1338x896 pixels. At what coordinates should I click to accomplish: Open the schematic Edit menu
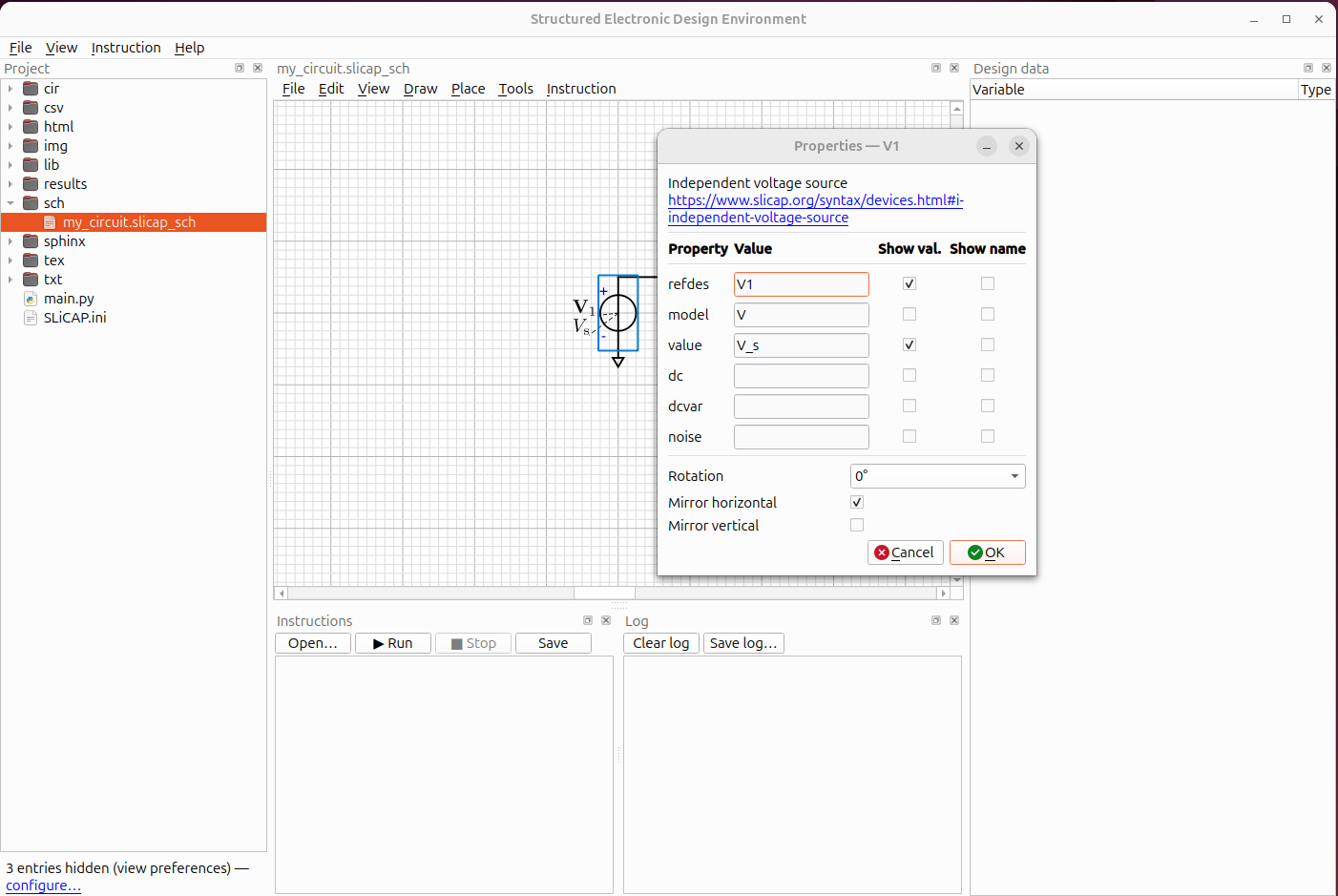(331, 89)
